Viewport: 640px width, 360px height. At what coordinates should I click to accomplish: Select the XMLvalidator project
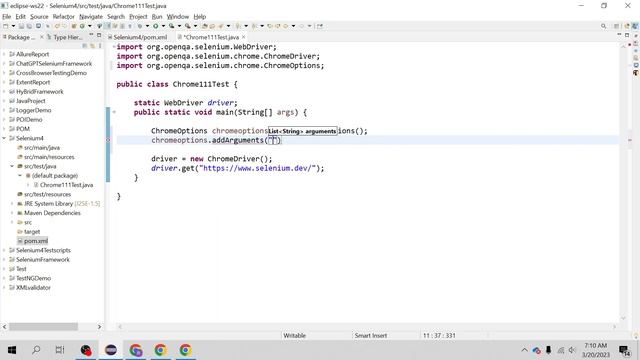click(33, 288)
